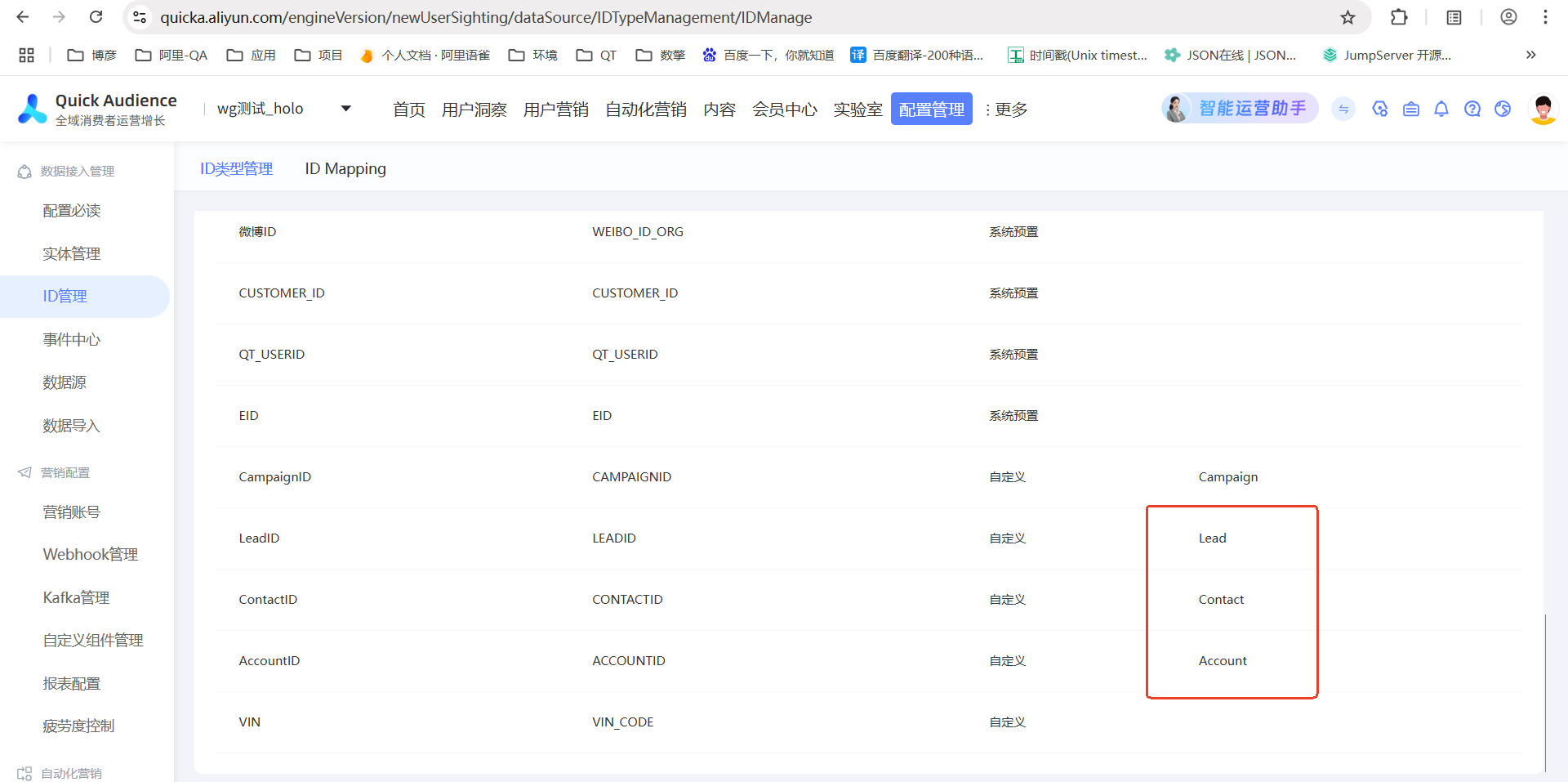Screen dimensions: 1568x782
Task: Open the 数擎 bookmark folder
Action: point(661,55)
